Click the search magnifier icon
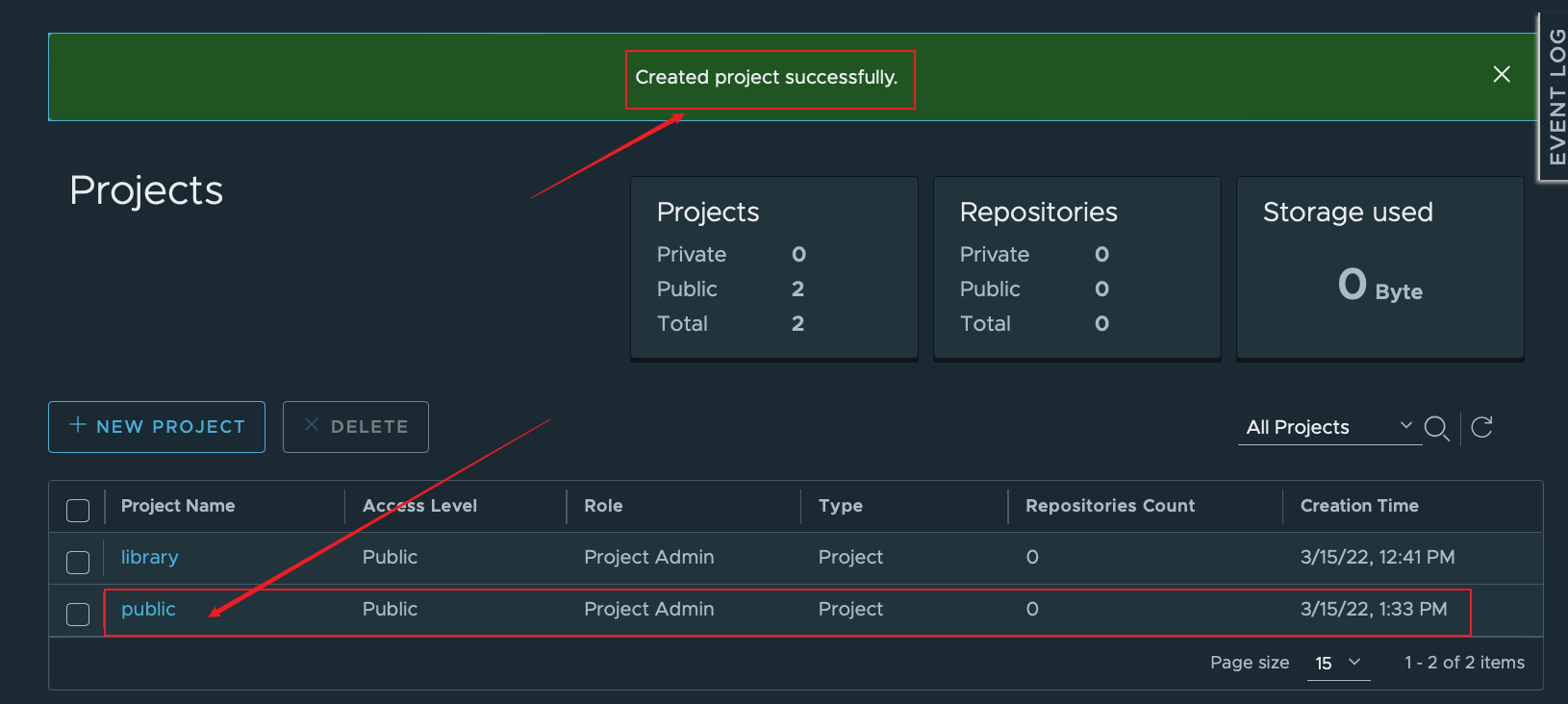 point(1436,428)
